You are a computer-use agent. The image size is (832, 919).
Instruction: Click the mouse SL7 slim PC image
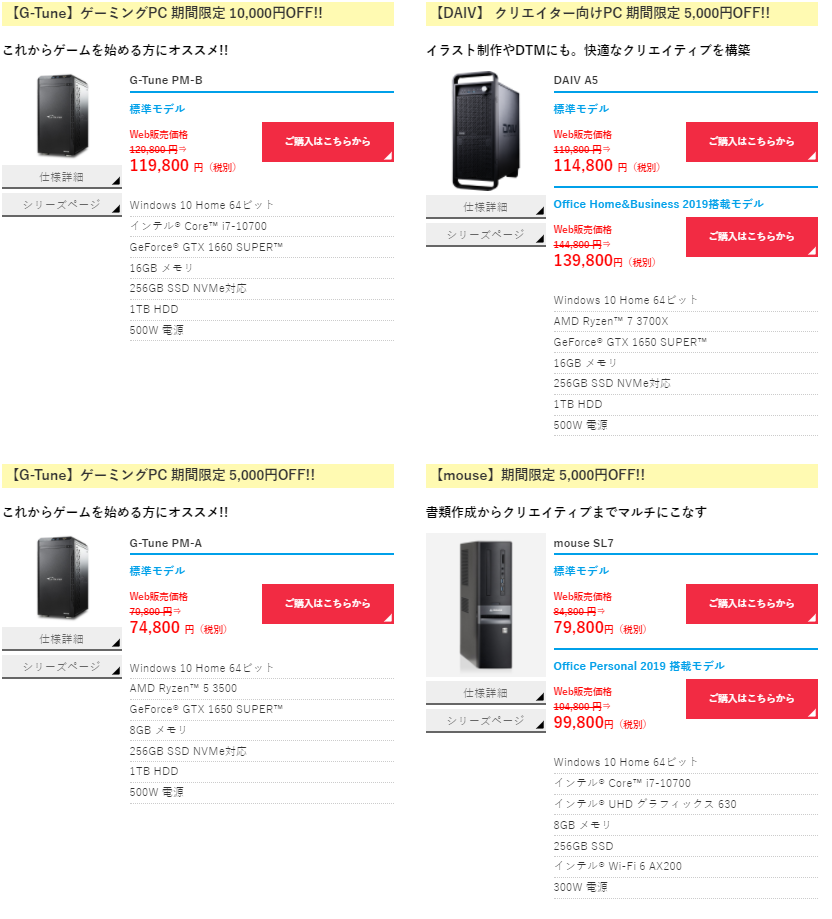pyautogui.click(x=486, y=605)
